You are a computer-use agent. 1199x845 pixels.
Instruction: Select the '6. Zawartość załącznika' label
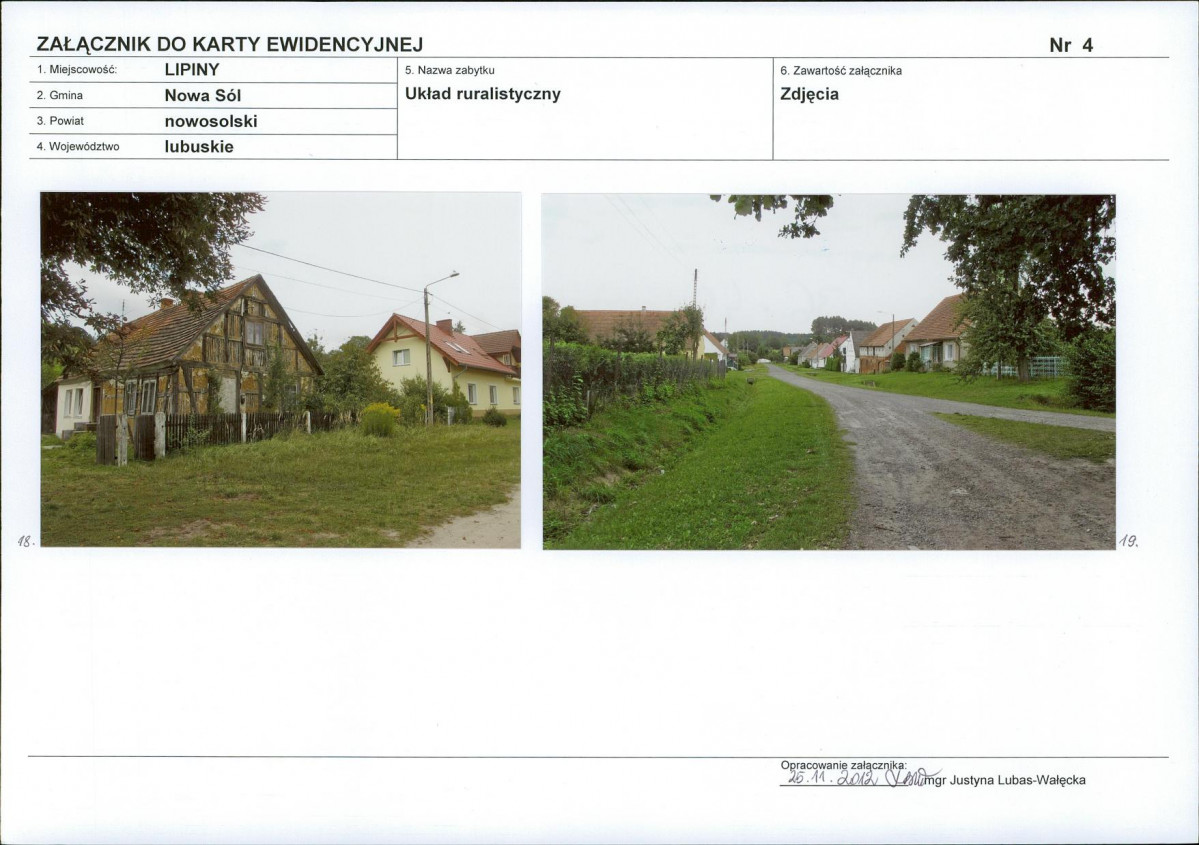840,70
